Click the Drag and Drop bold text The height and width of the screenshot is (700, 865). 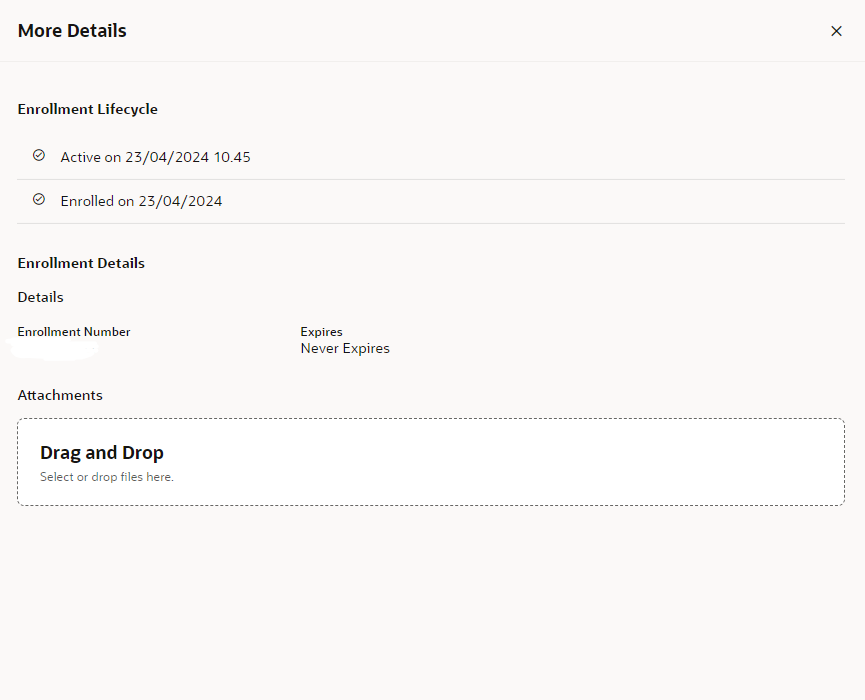(101, 453)
